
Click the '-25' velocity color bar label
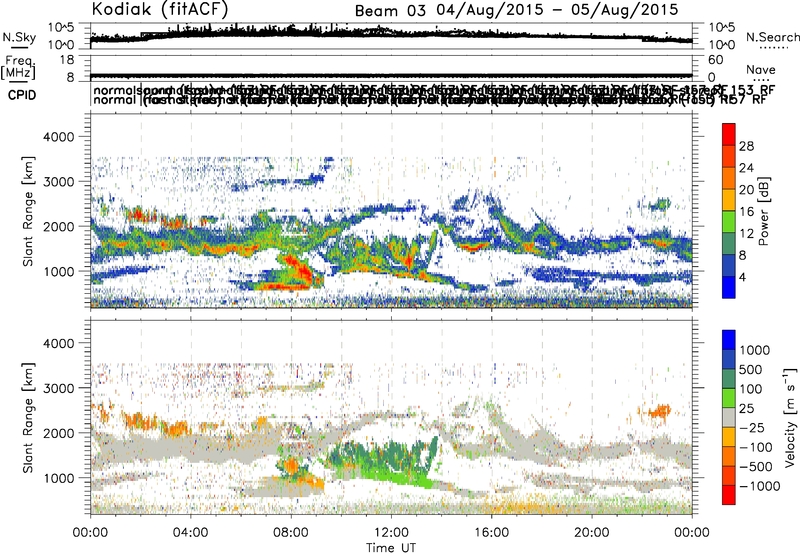(x=752, y=427)
